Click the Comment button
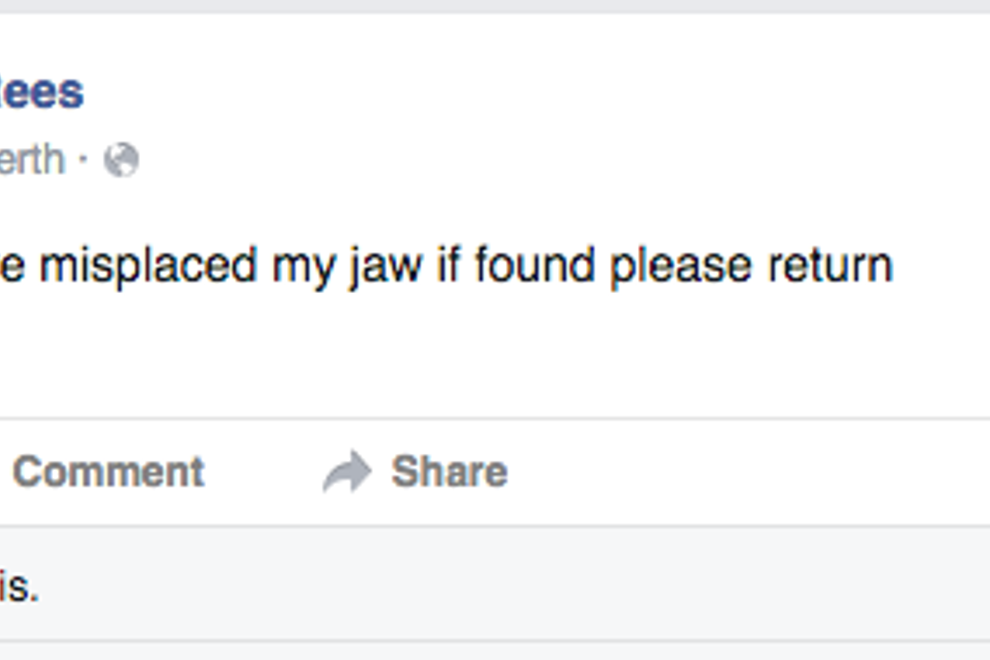Viewport: 990px width, 660px height. click(108, 472)
